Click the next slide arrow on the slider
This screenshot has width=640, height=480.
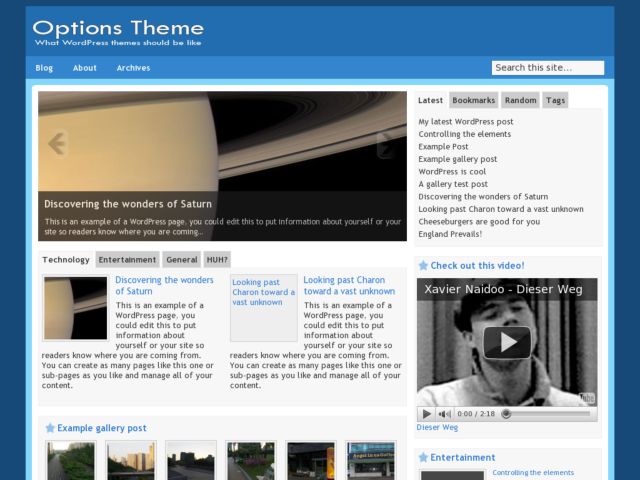click(x=387, y=145)
